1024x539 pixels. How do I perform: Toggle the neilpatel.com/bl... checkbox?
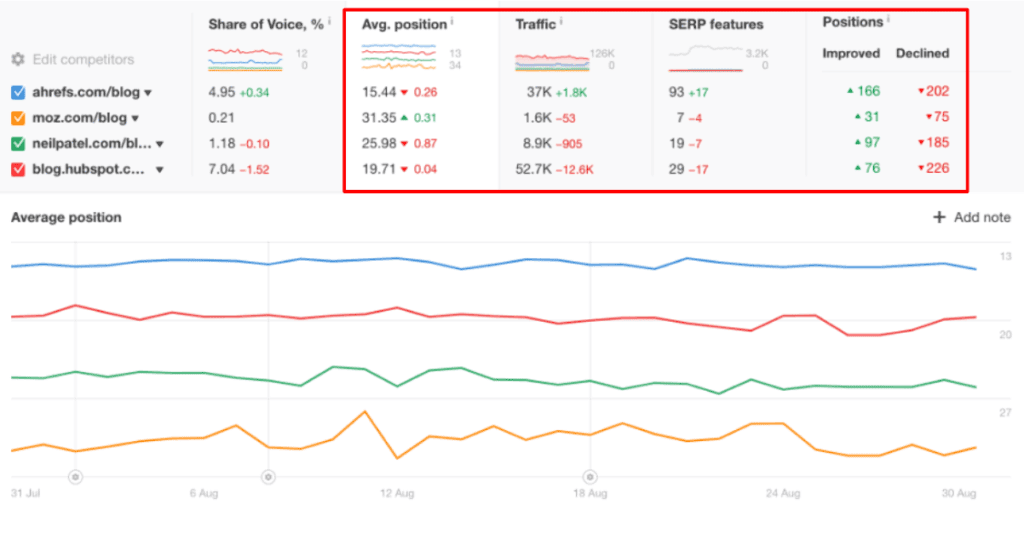click(18, 143)
